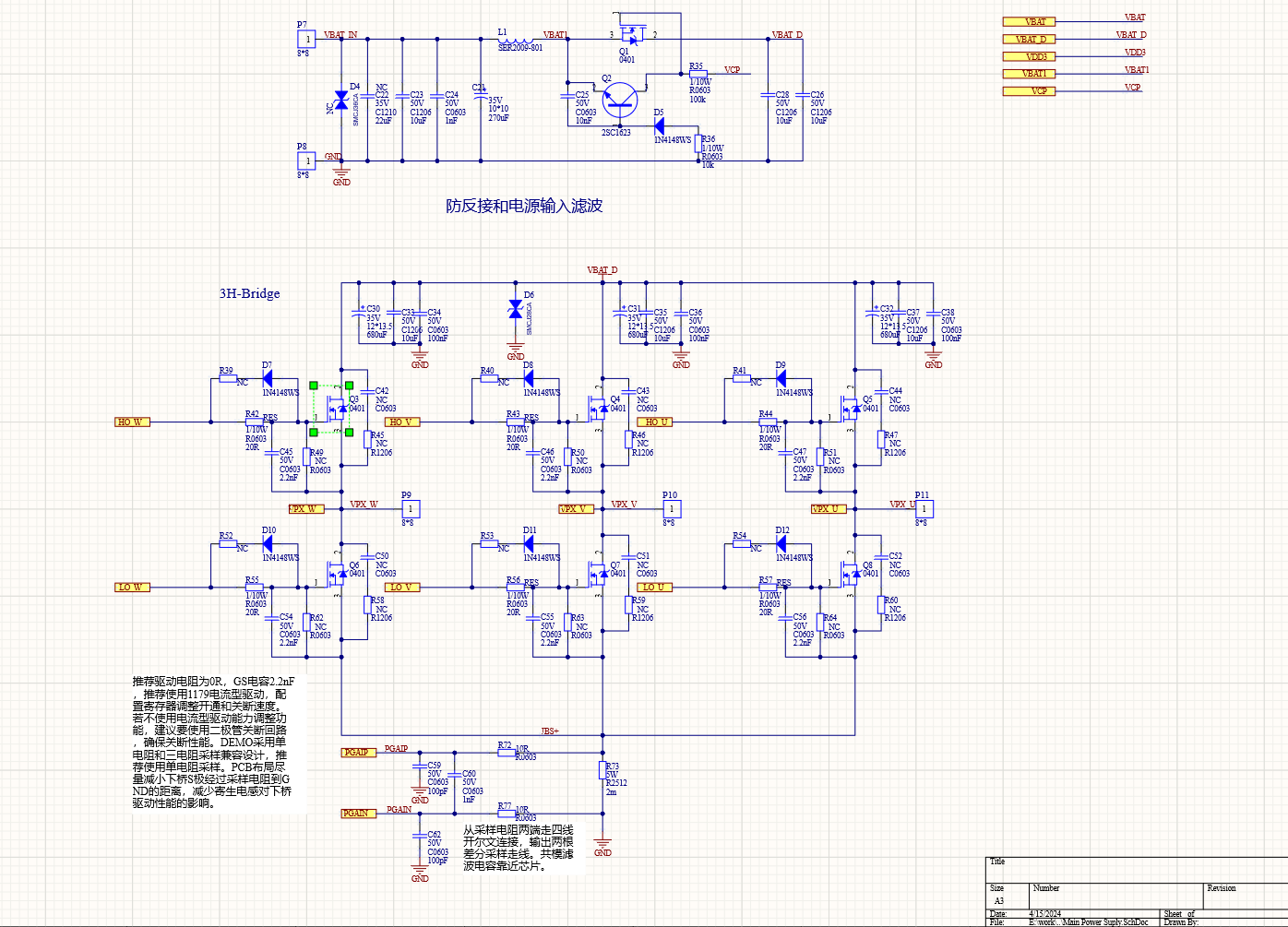This screenshot has width=1288, height=927.
Task: Select the D5 diode symbol
Action: coord(660,126)
